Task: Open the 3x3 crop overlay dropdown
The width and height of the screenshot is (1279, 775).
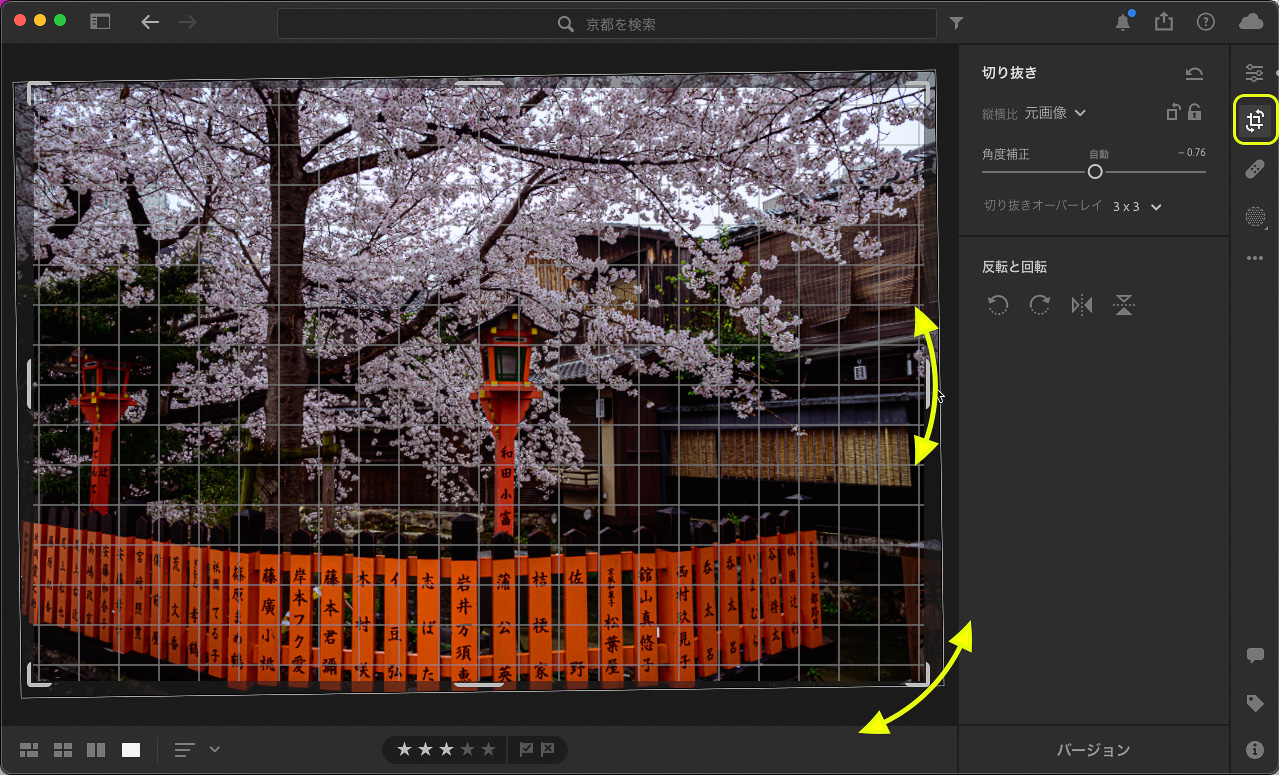Action: click(x=1135, y=206)
